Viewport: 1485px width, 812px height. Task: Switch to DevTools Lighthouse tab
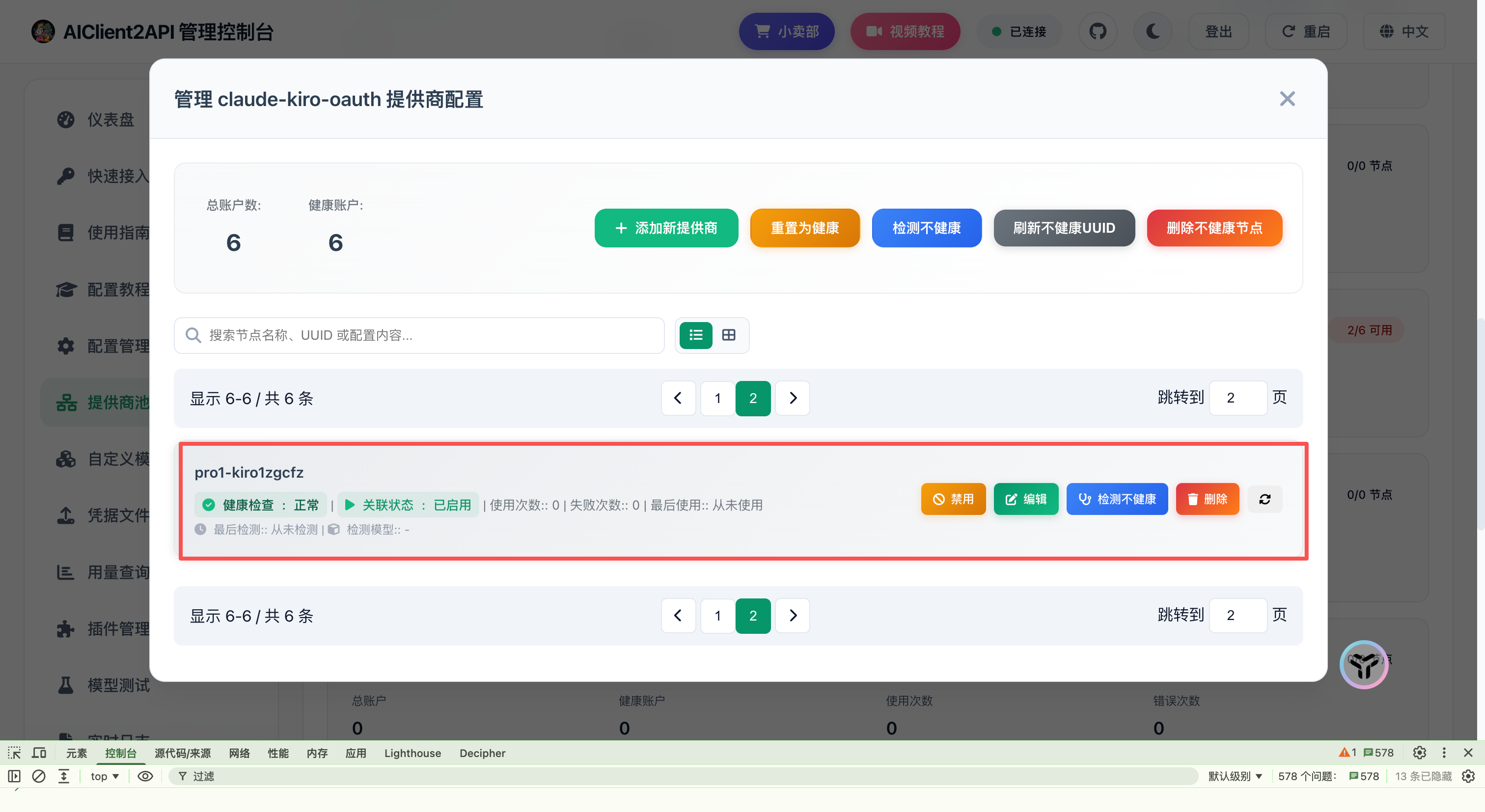[x=412, y=753]
